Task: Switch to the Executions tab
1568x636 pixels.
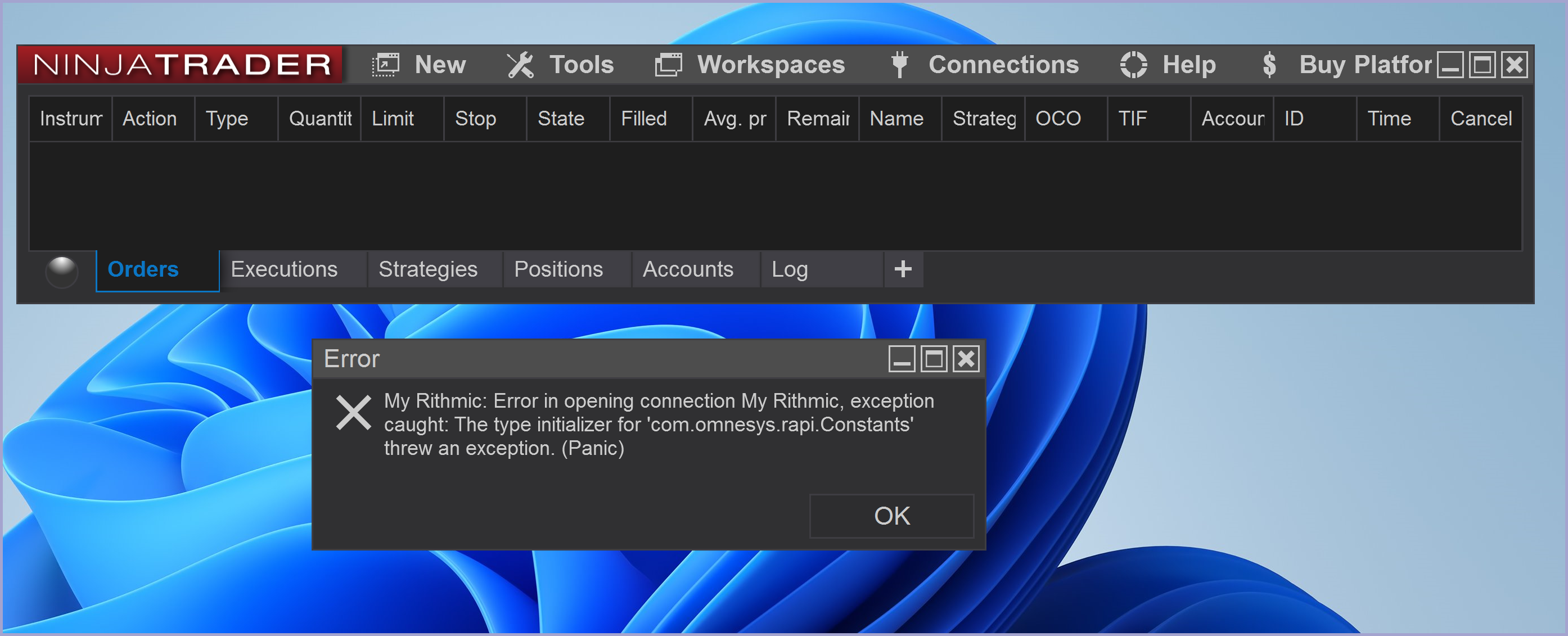Action: tap(283, 269)
